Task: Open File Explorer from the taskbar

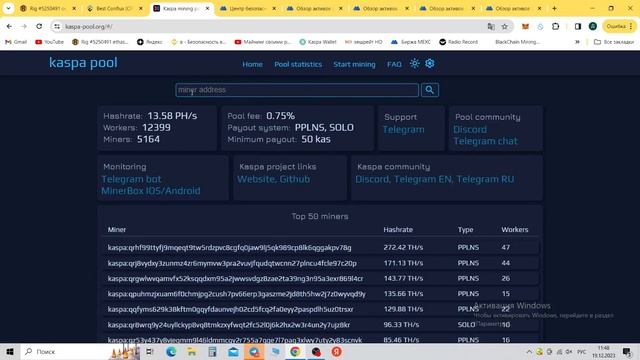Action: point(191,351)
